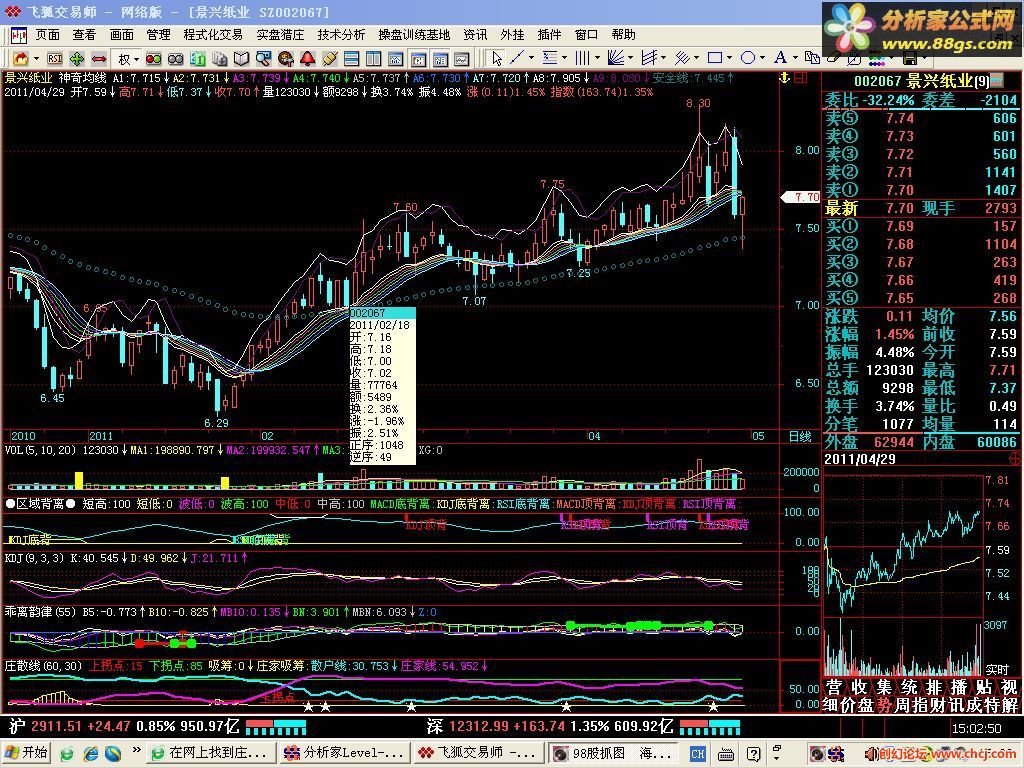1024x768 pixels.
Task: Select the horizontal ratio lines drawing tool
Action: click(550, 58)
